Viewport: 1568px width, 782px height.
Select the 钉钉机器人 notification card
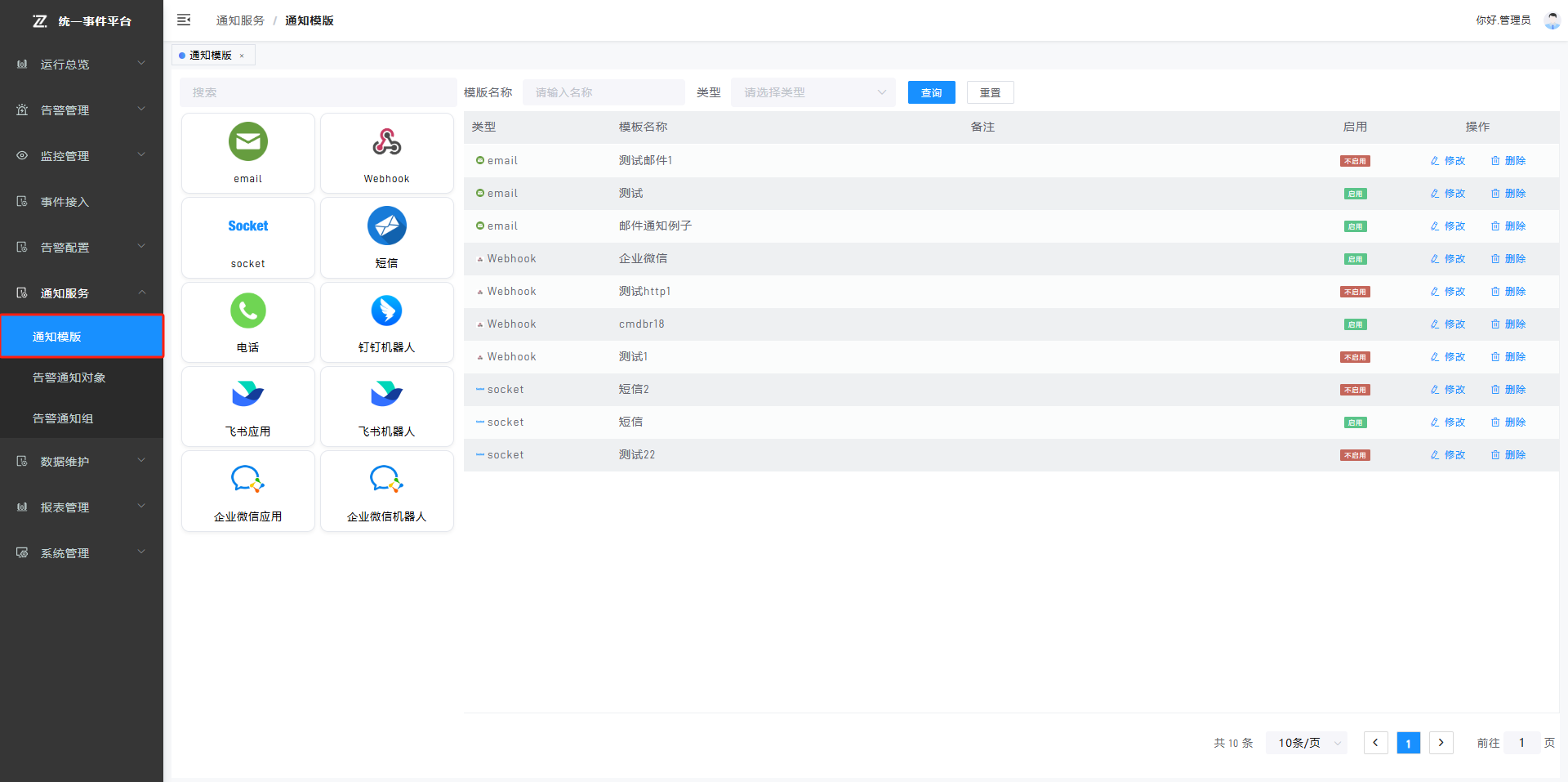(387, 322)
